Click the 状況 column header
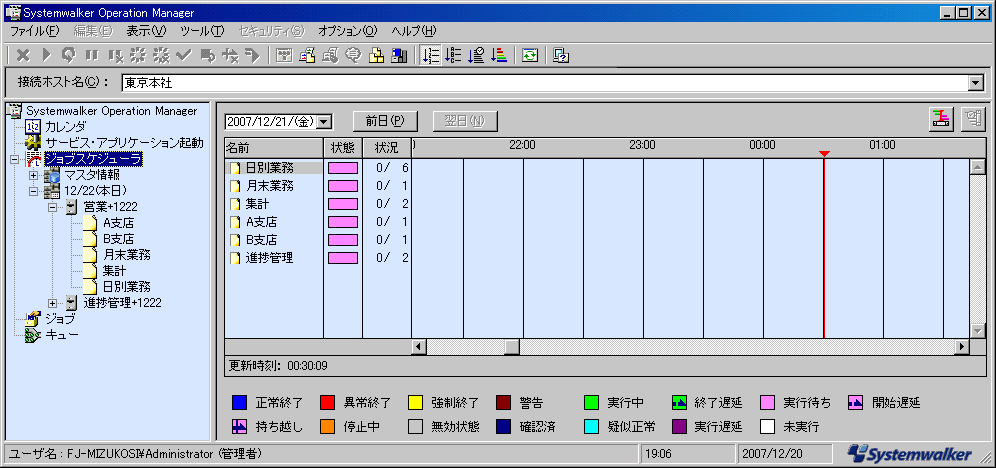Image resolution: width=996 pixels, height=468 pixels. pos(387,148)
